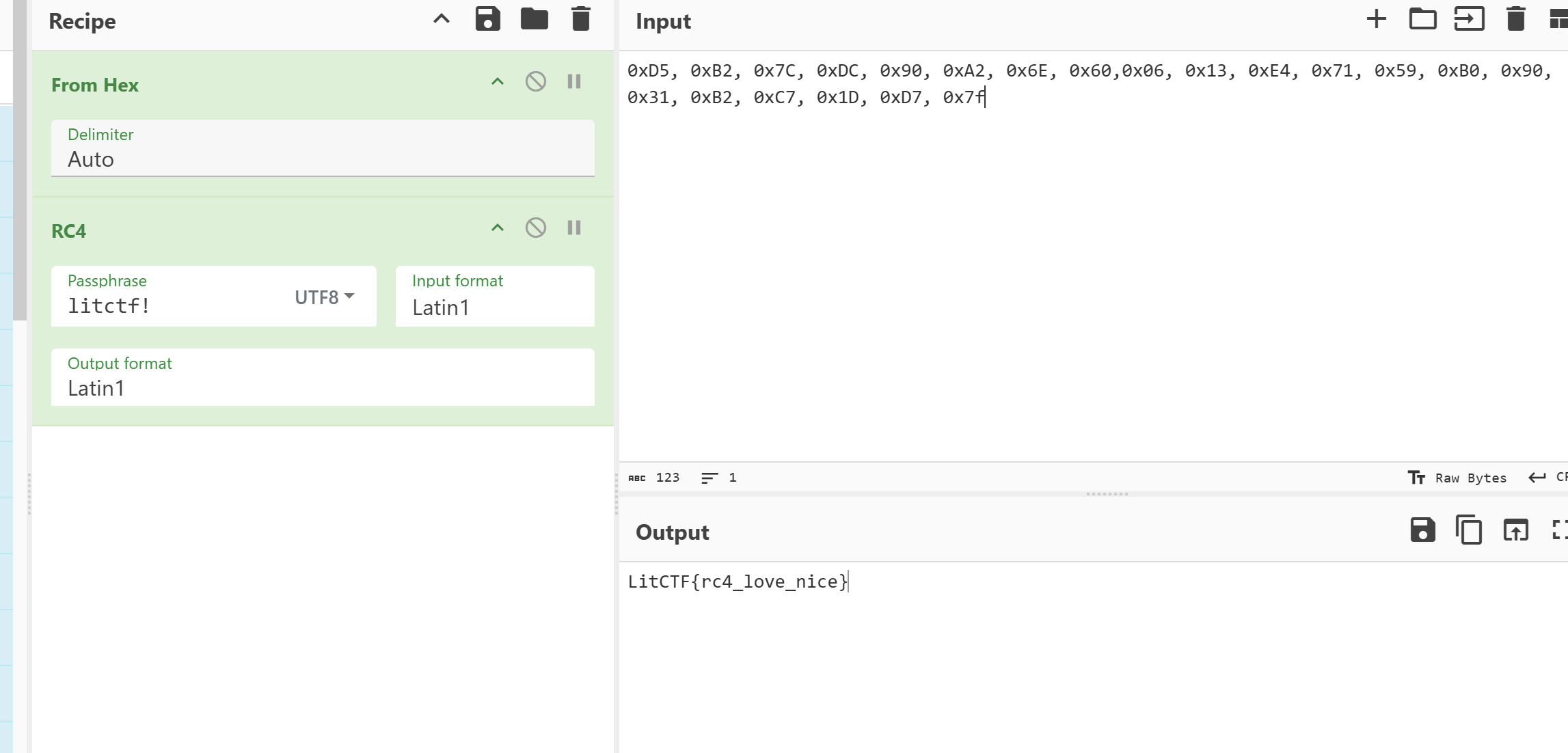The image size is (1568, 753).
Task: Collapse the Recipe panel with chevron
Action: coord(442,19)
